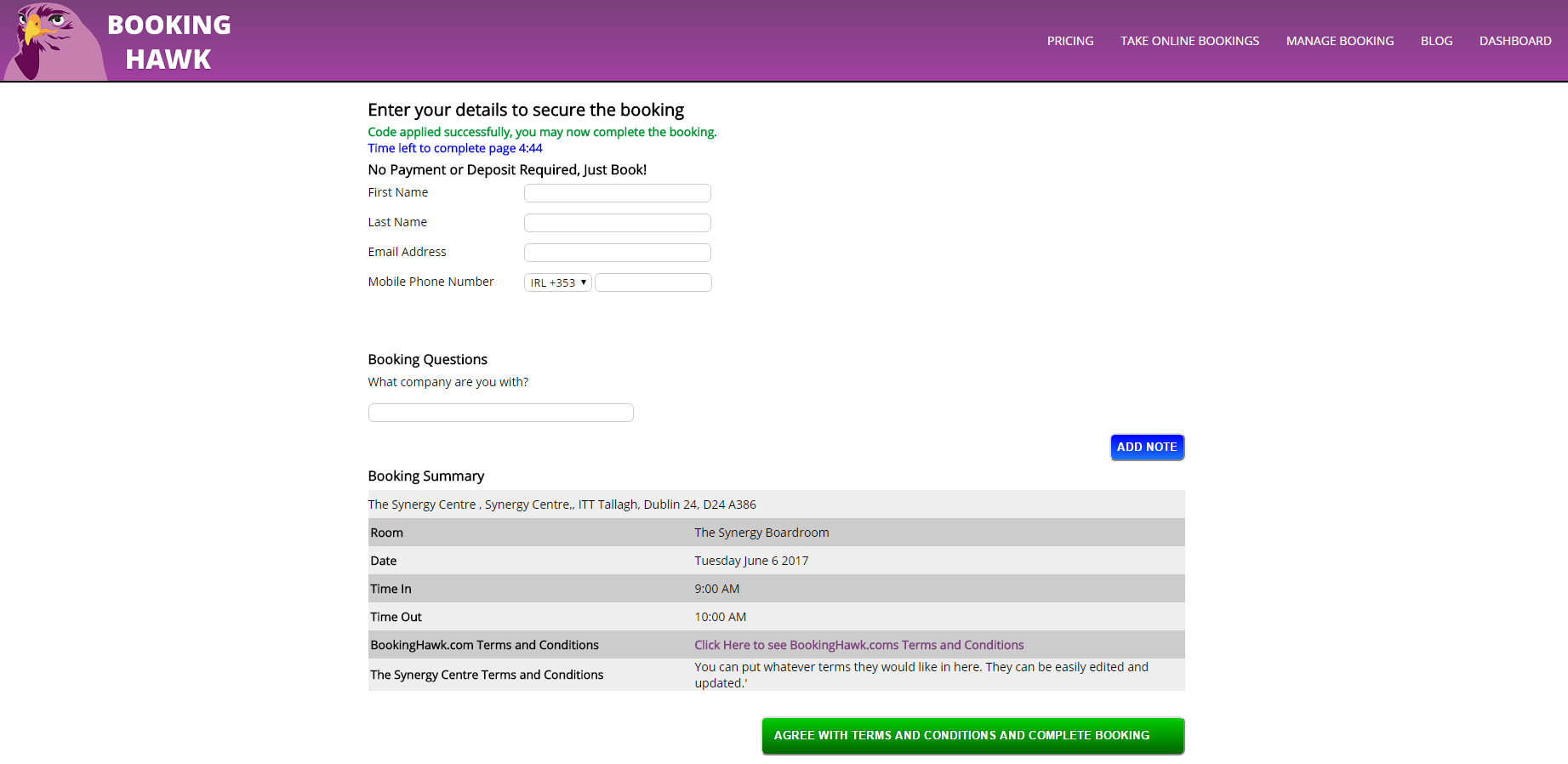Image resolution: width=1568 pixels, height=764 pixels.
Task: Visit the Blog page
Action: pos(1436,41)
